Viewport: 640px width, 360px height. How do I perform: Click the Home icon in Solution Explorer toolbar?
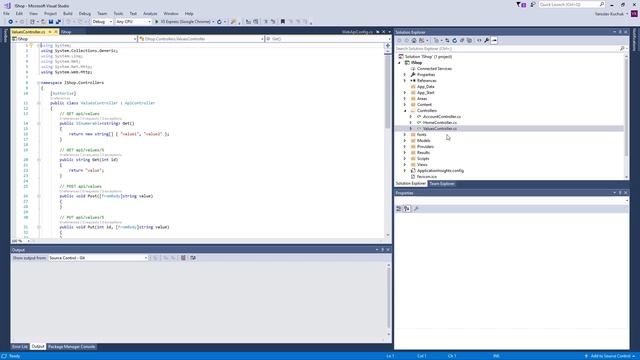[x=414, y=40]
